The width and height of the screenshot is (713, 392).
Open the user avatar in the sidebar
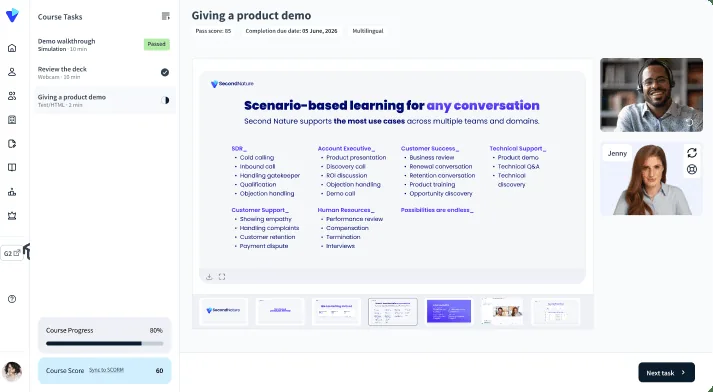pos(12,372)
